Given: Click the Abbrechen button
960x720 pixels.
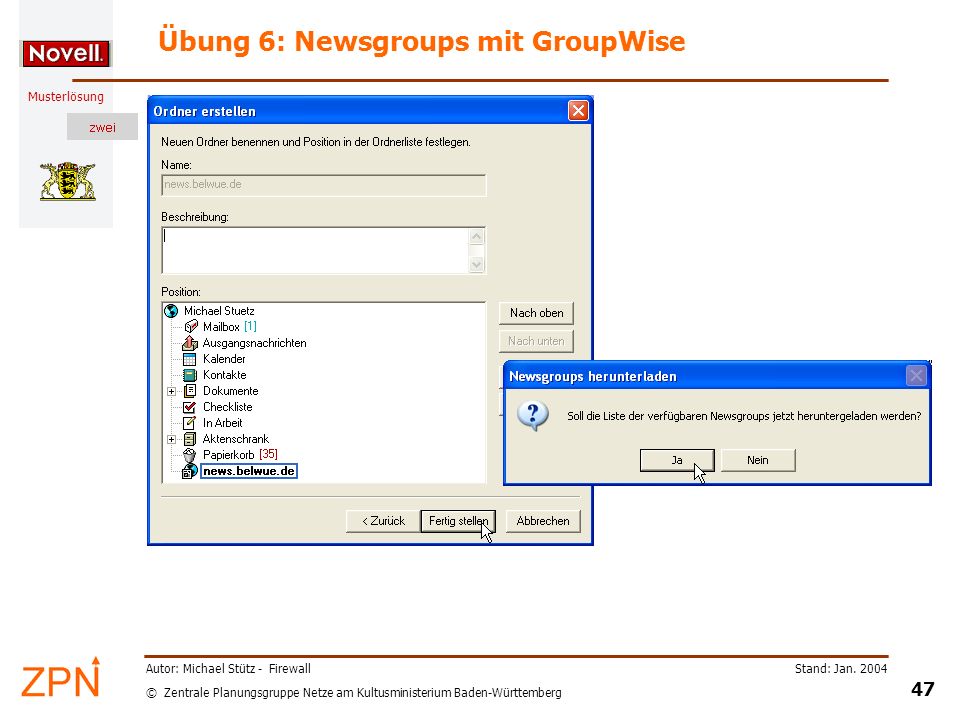Looking at the screenshot, I should 543,521.
